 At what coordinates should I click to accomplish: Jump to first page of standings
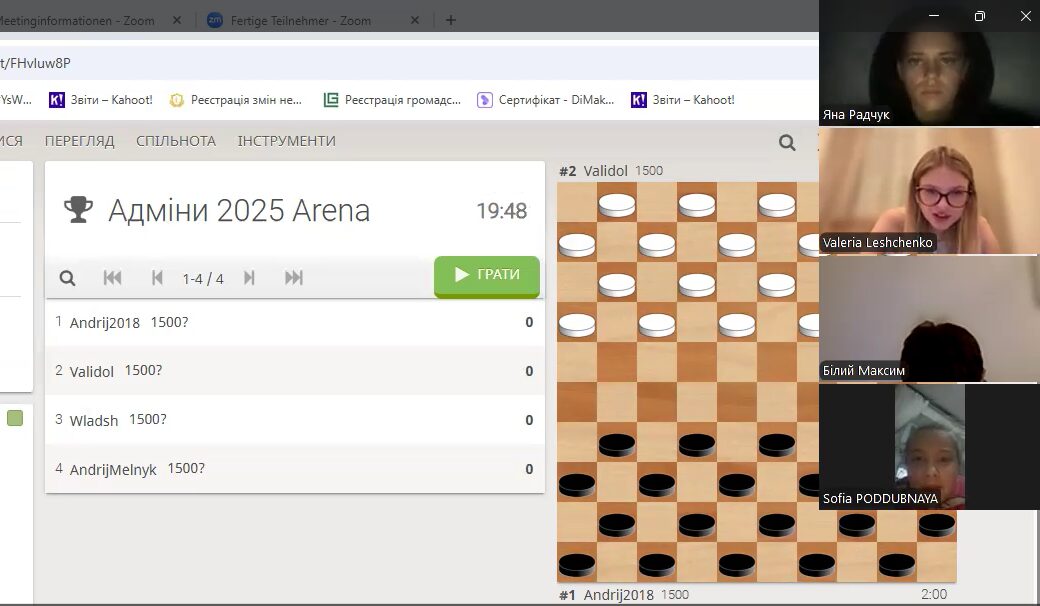pyautogui.click(x=112, y=278)
